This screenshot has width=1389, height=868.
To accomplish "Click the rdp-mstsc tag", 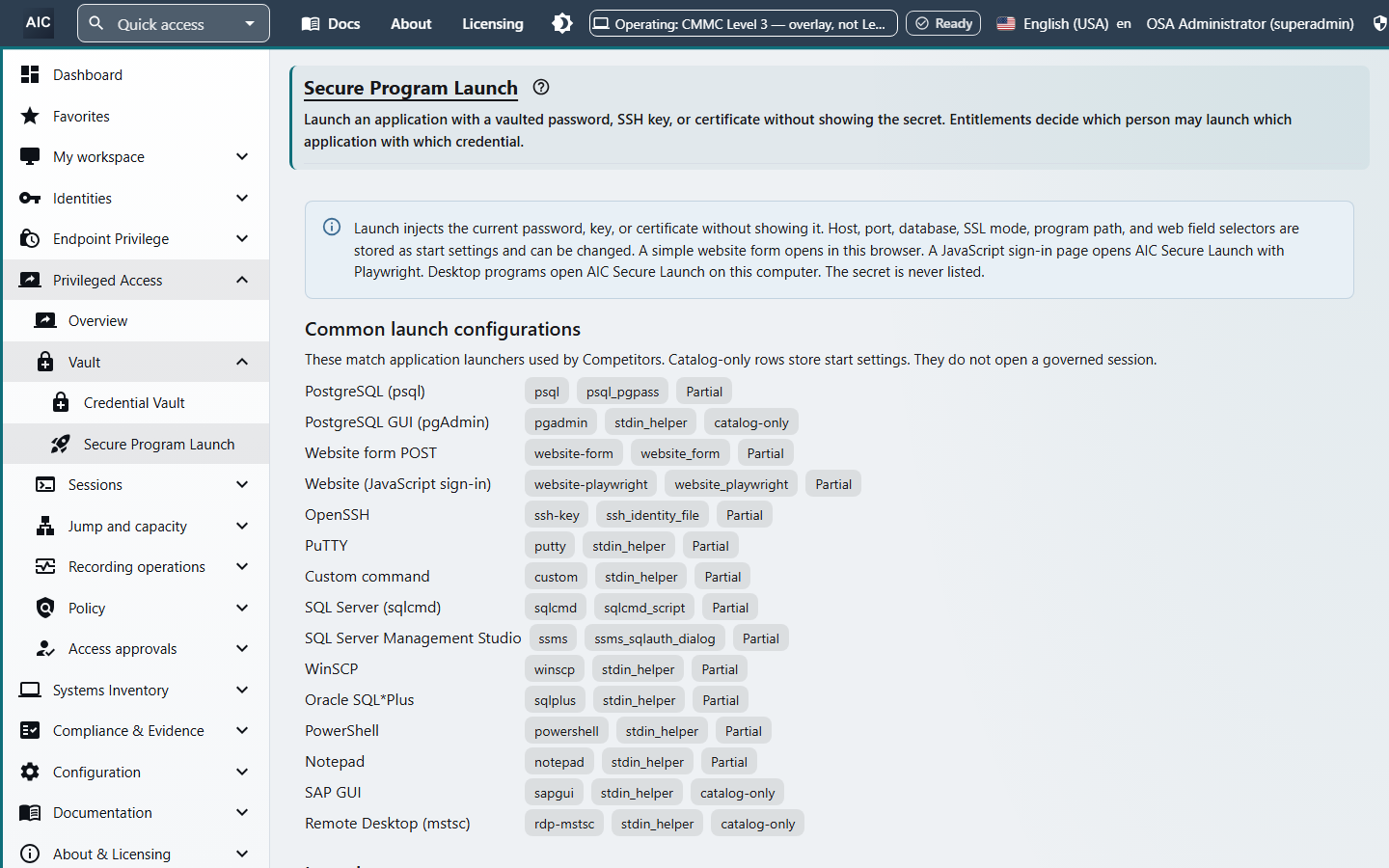I will coord(564,824).
